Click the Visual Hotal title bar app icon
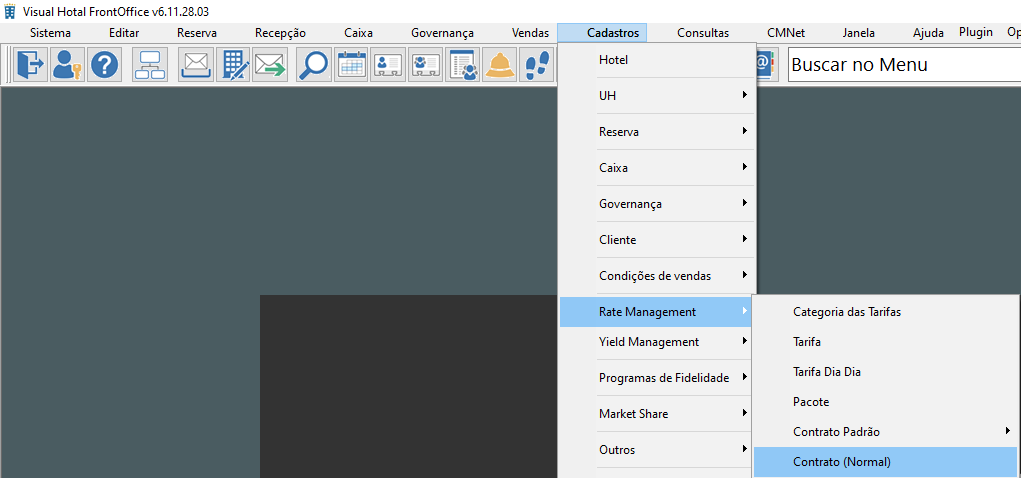The height and width of the screenshot is (478, 1021). click(x=10, y=12)
